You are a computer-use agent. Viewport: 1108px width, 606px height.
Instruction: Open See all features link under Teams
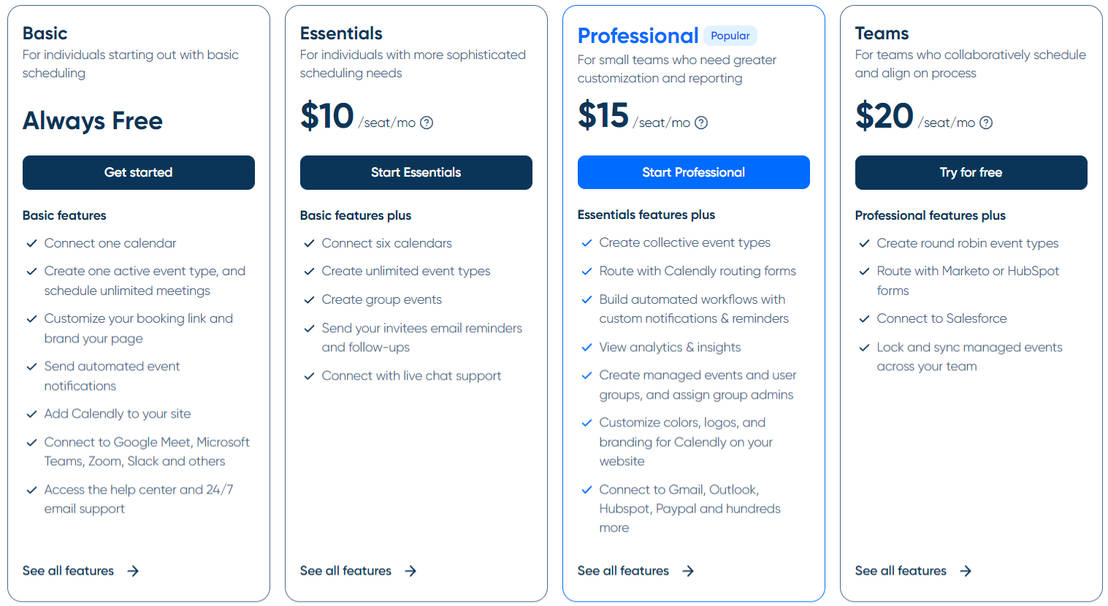coord(901,571)
